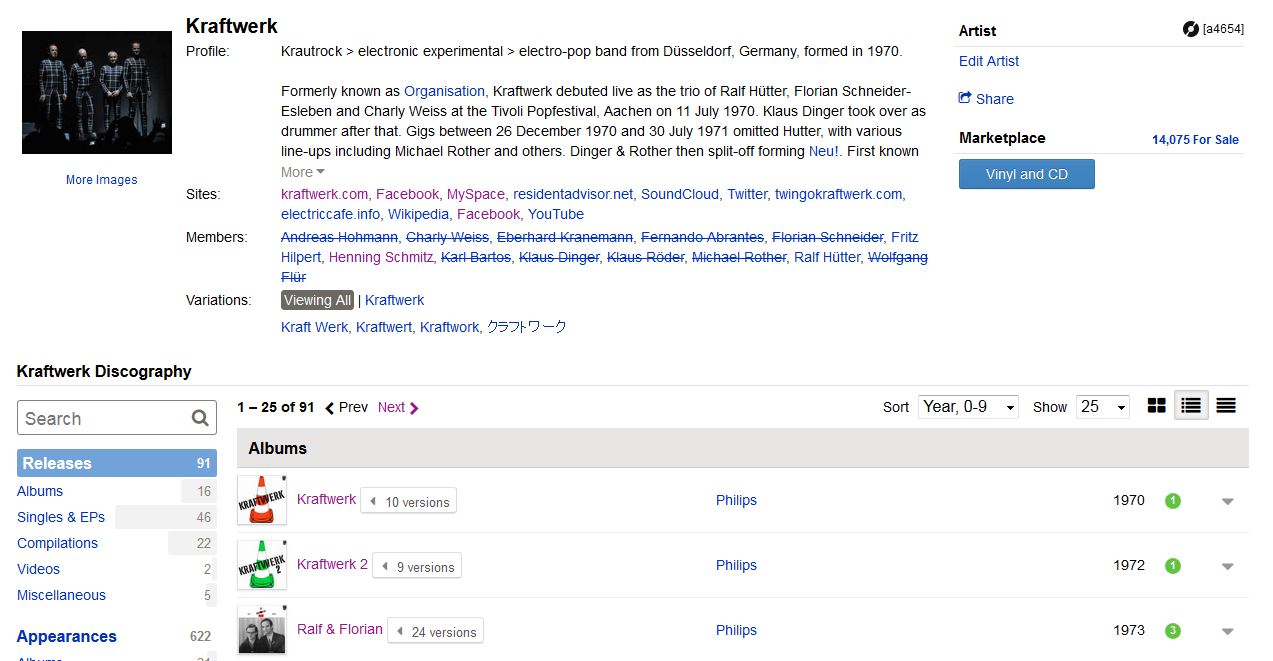Select the Miscellaneous filter

61,595
